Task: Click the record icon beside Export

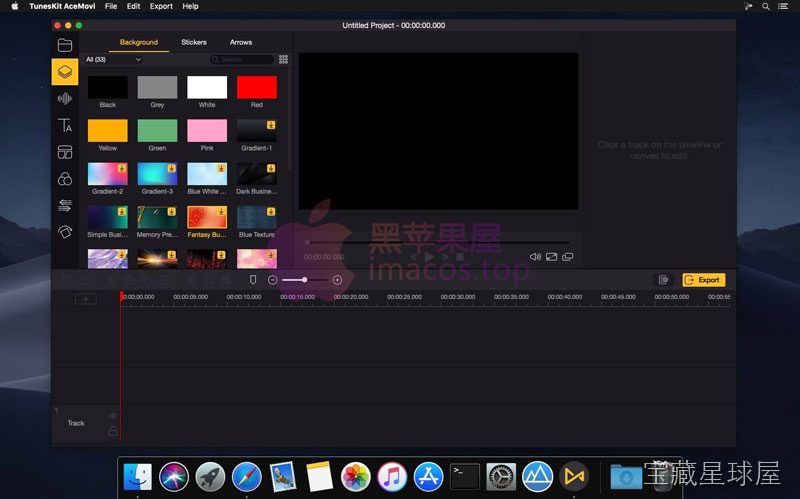Action: coord(663,280)
